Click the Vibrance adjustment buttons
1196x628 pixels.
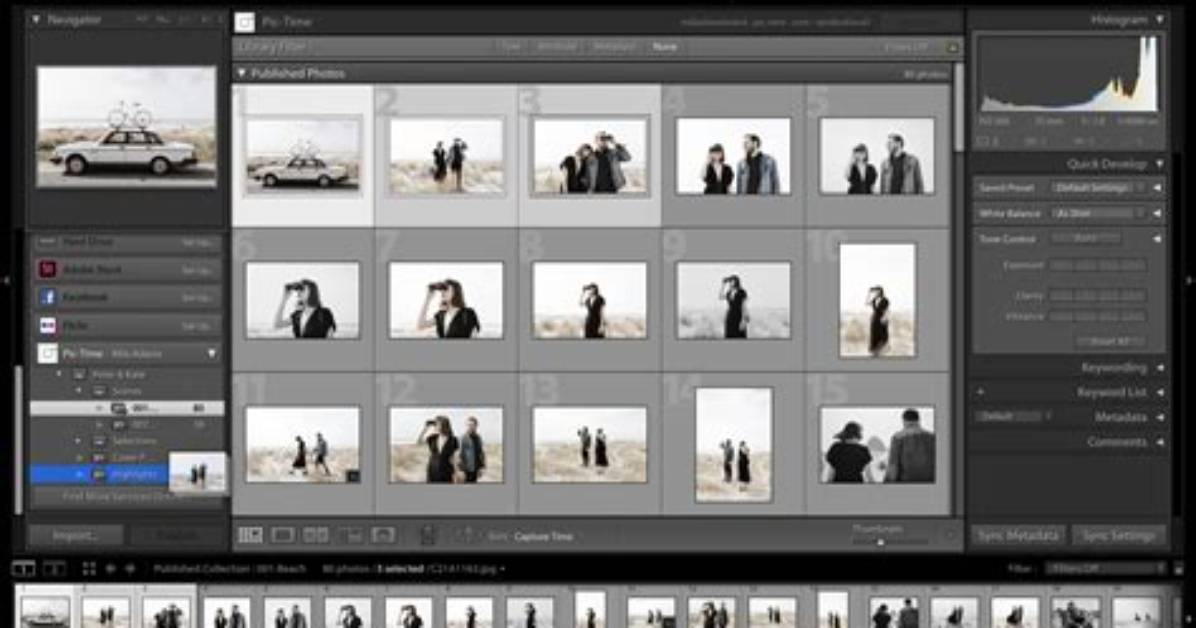click(1098, 316)
